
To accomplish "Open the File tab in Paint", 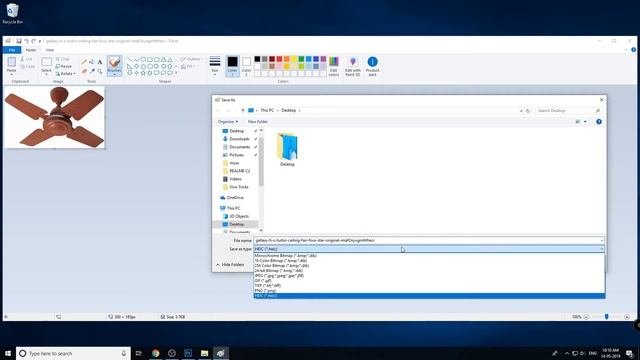I will (x=12, y=50).
